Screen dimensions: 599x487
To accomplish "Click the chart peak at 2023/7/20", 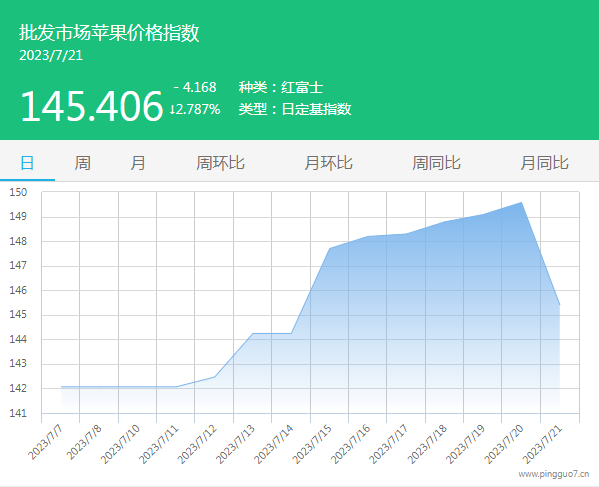I will pos(521,202).
